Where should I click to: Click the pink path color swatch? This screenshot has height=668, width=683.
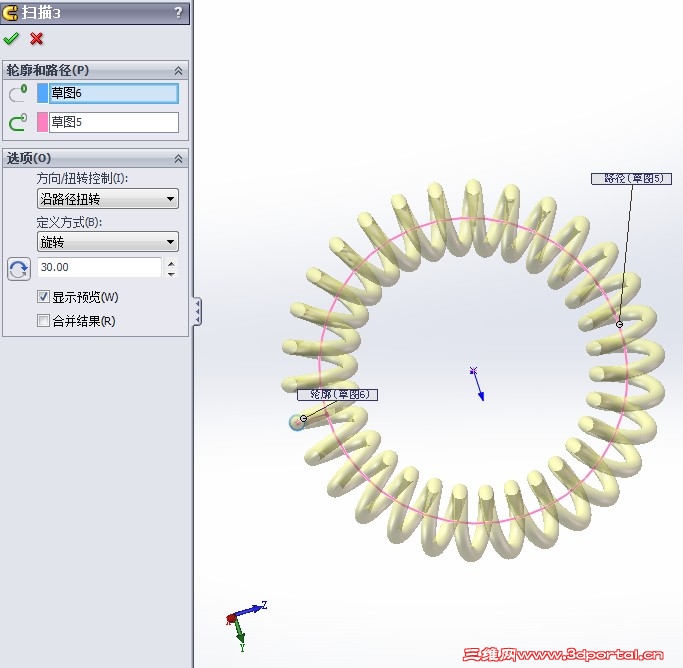(42, 122)
